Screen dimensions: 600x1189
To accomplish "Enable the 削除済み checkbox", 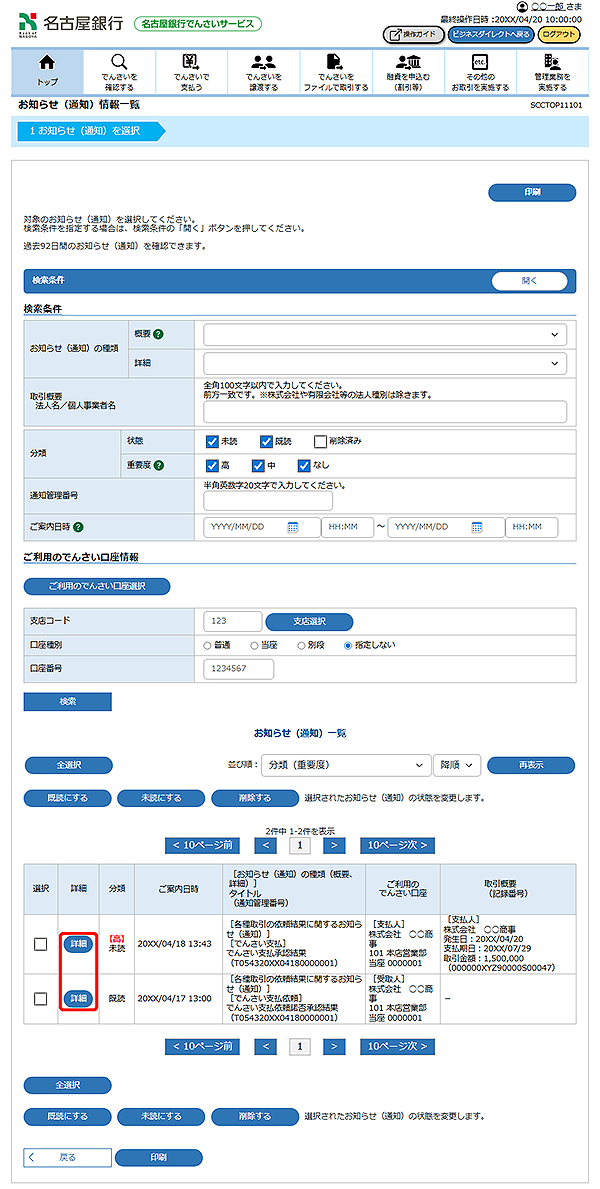I will (x=320, y=441).
